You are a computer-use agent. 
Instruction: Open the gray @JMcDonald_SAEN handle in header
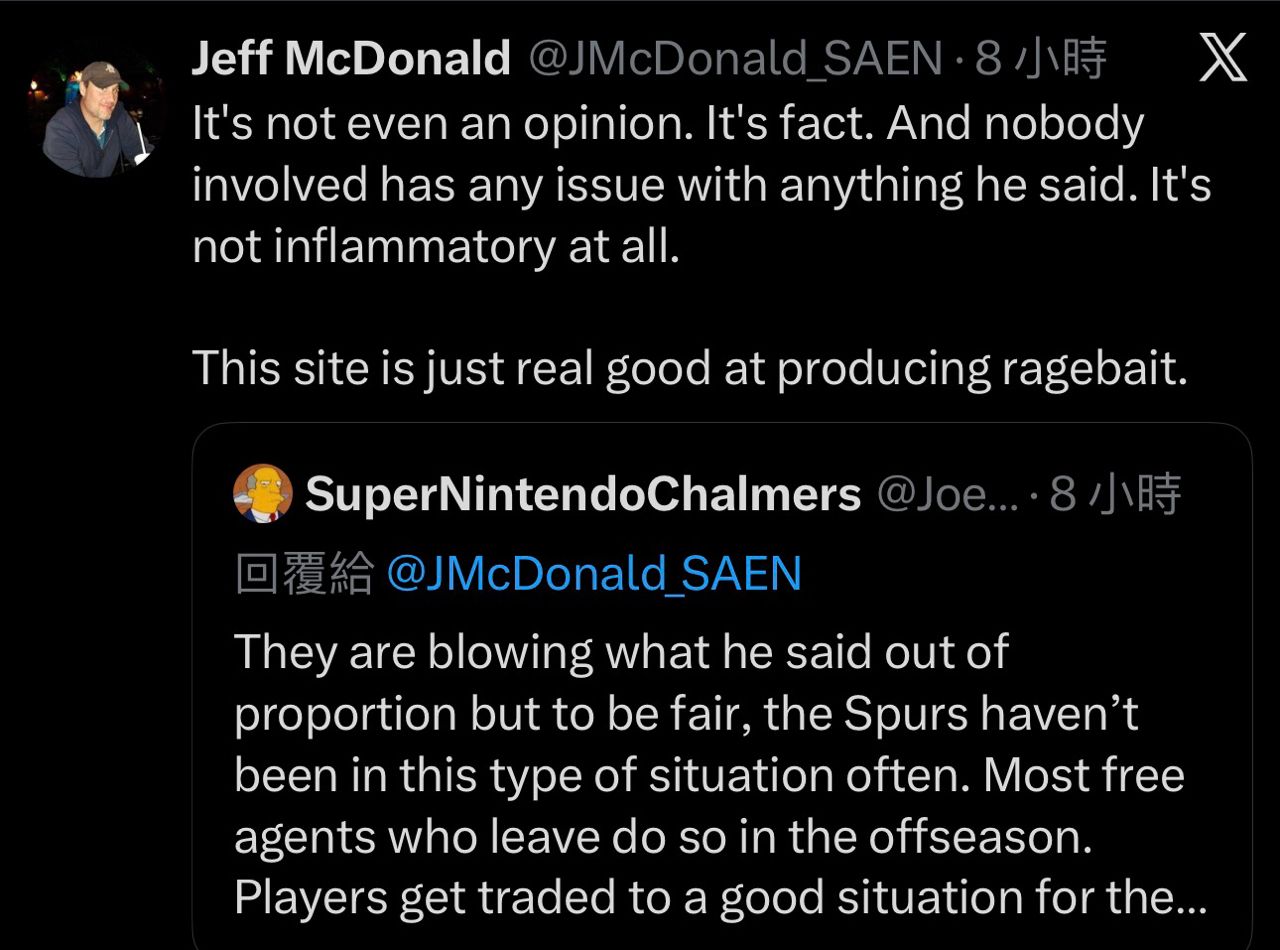[735, 60]
